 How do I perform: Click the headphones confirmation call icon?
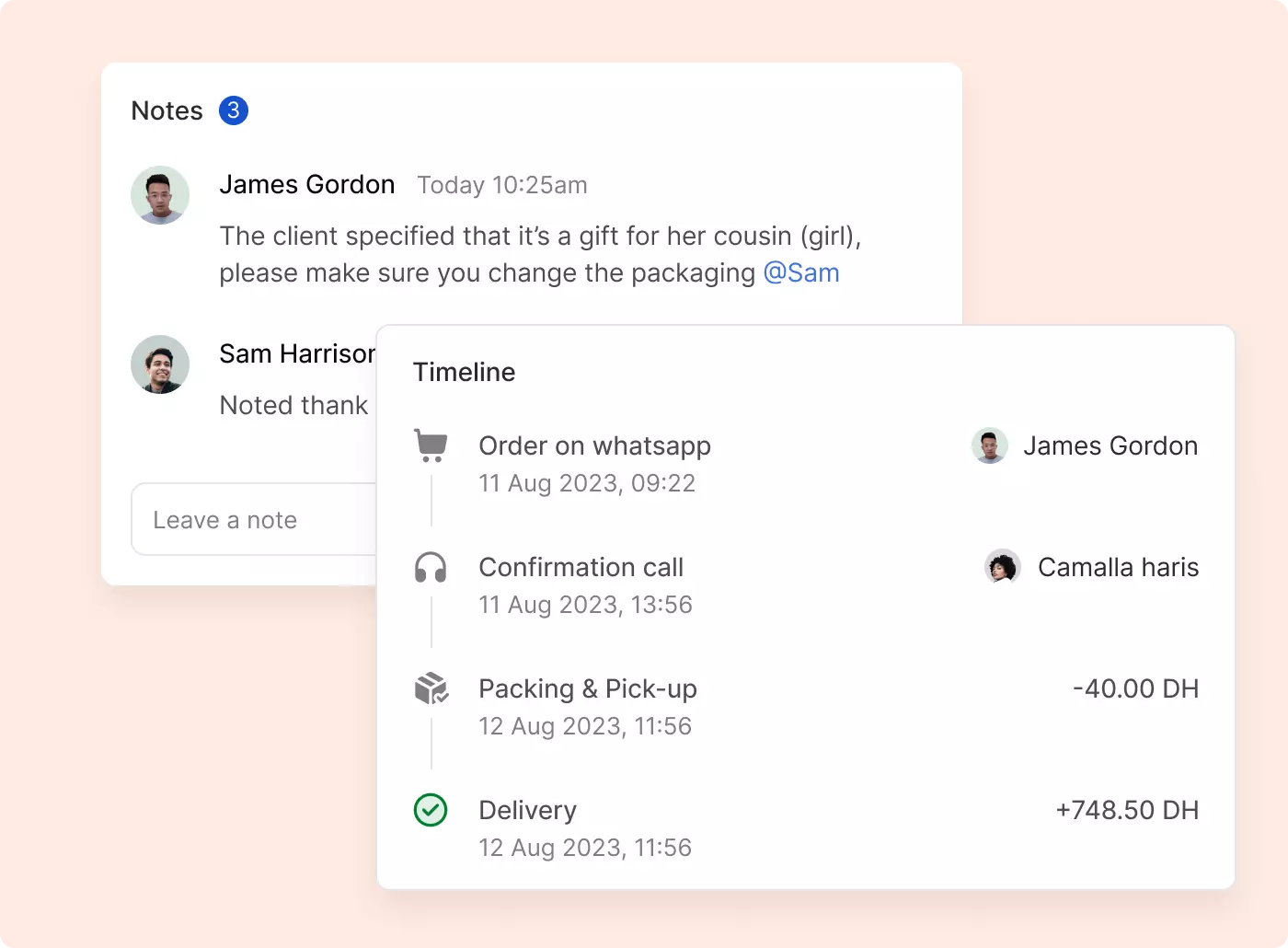pos(431,568)
